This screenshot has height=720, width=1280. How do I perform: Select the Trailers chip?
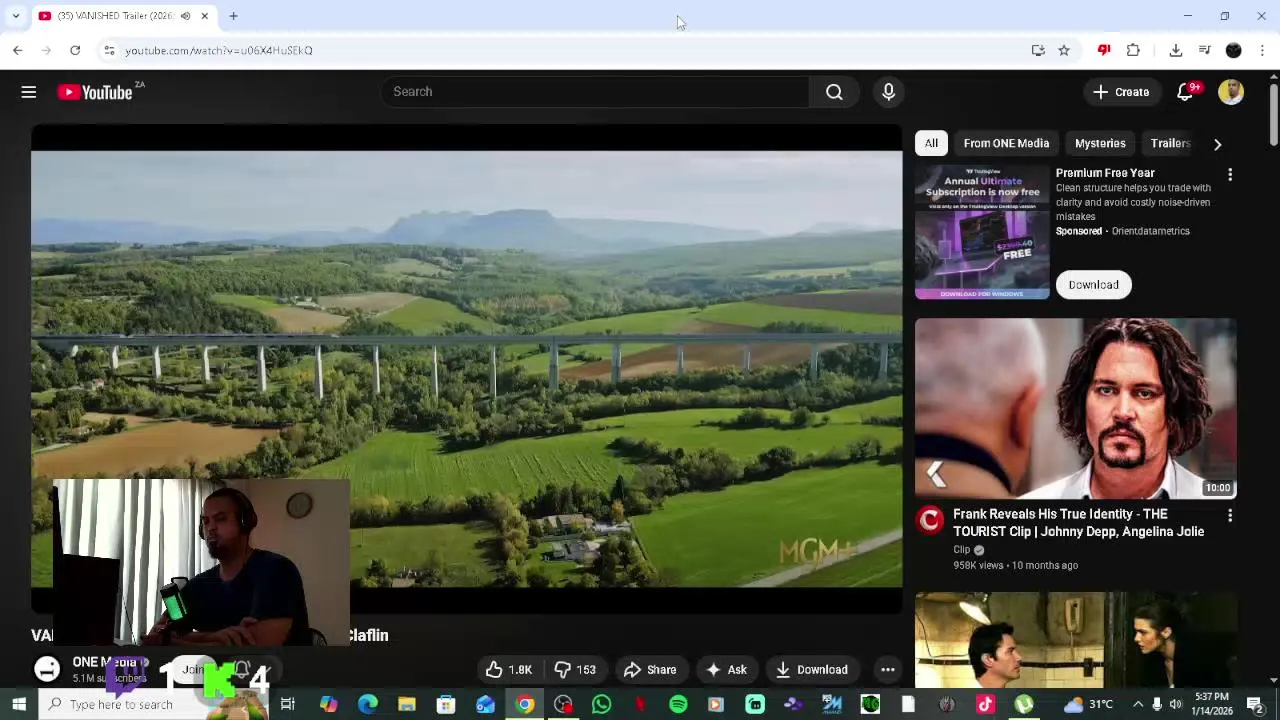click(1170, 143)
